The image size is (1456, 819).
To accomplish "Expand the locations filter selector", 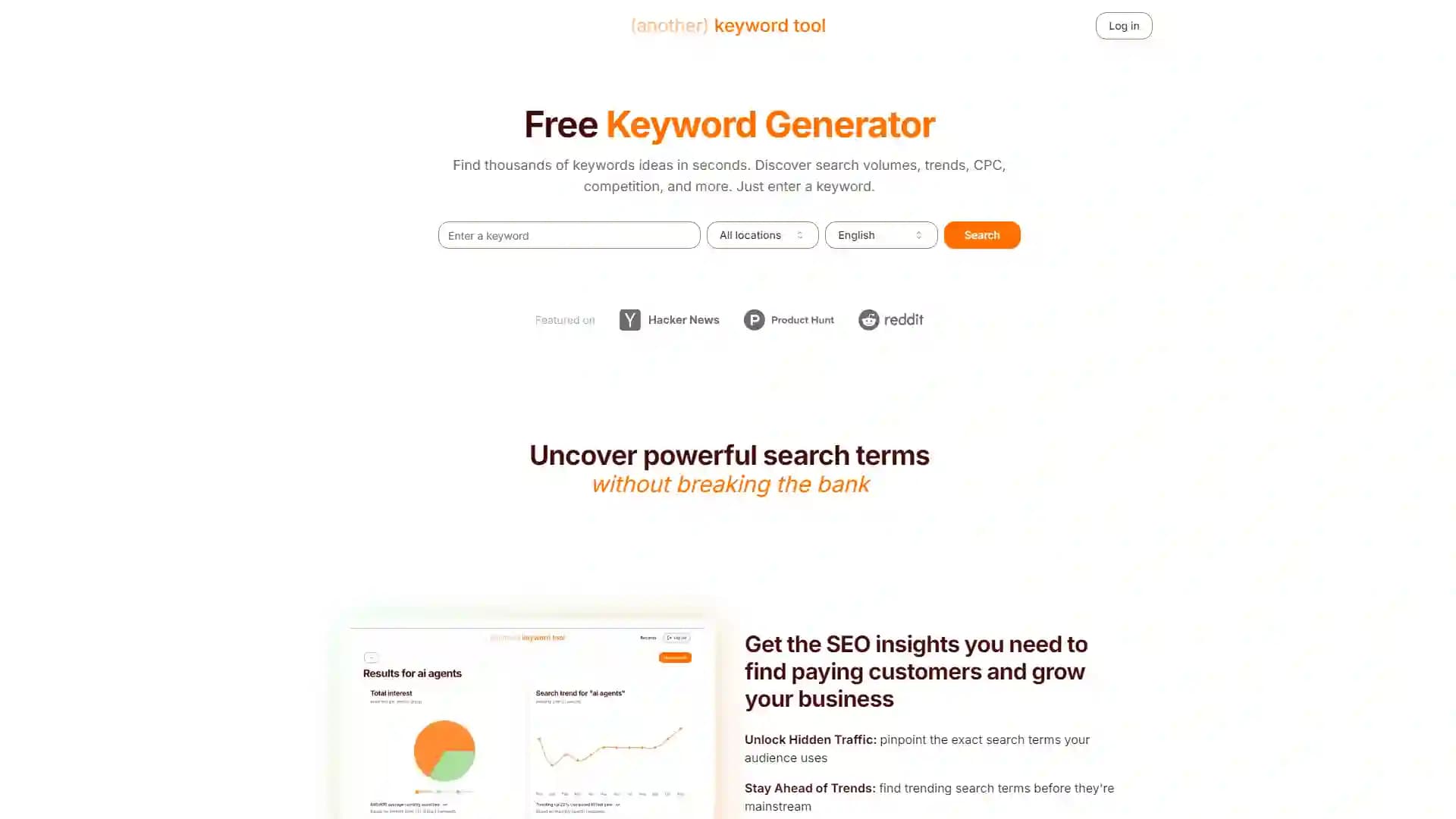I will 762,235.
